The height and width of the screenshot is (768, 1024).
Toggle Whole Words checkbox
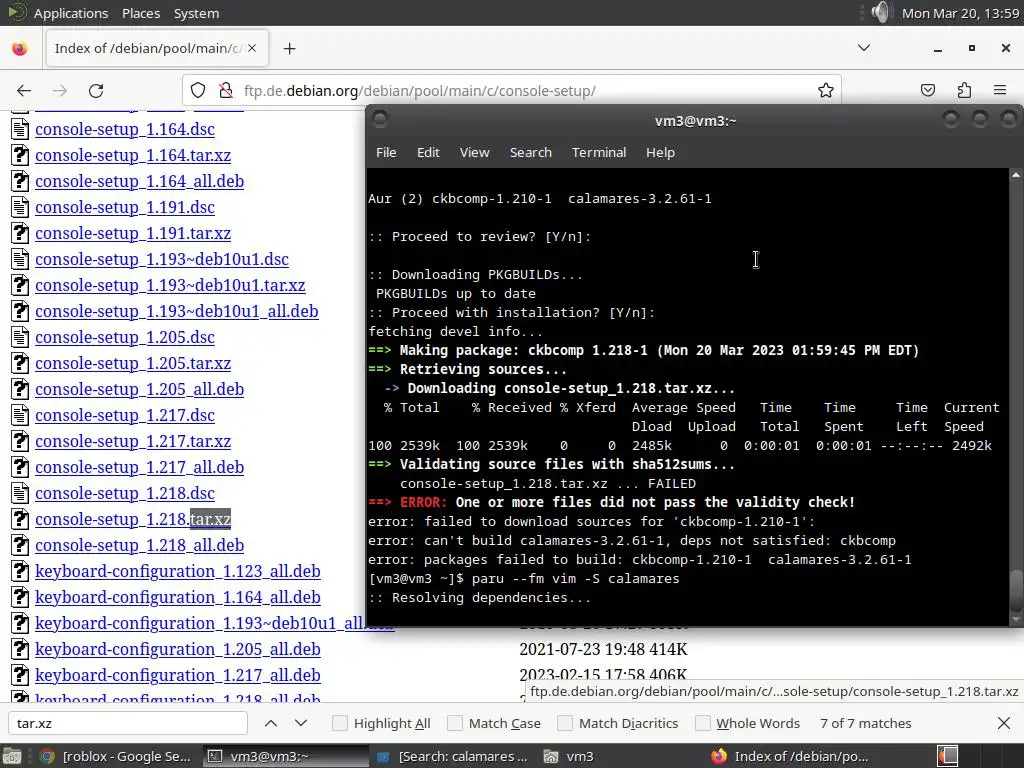(x=703, y=723)
